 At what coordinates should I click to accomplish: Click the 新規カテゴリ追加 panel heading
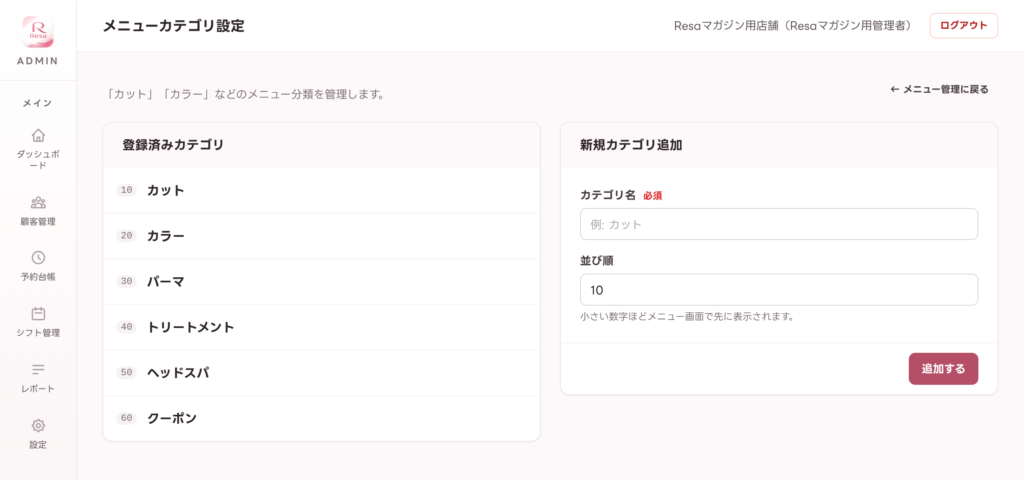pos(631,145)
